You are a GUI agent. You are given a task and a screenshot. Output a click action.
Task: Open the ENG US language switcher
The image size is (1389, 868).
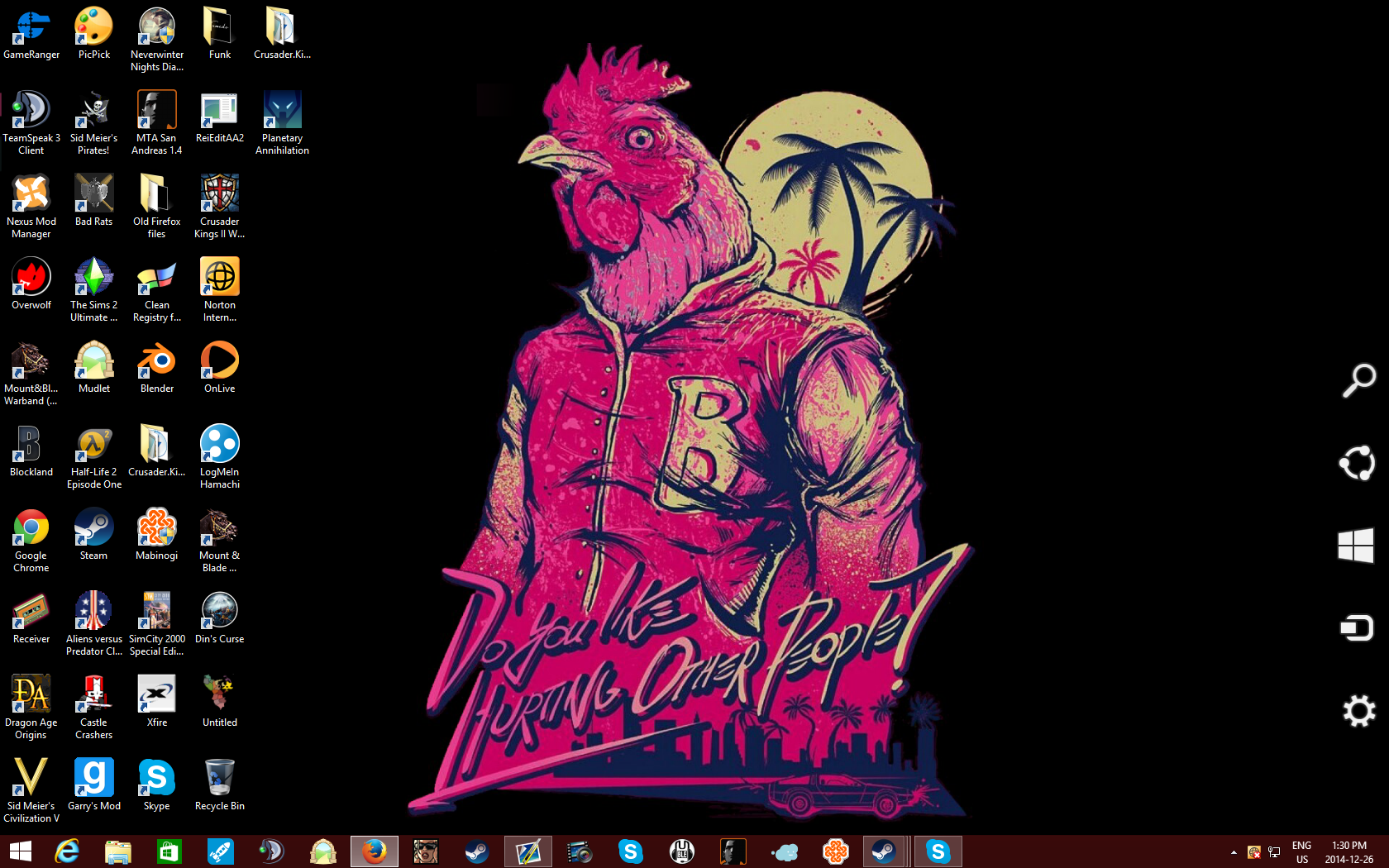1302,852
